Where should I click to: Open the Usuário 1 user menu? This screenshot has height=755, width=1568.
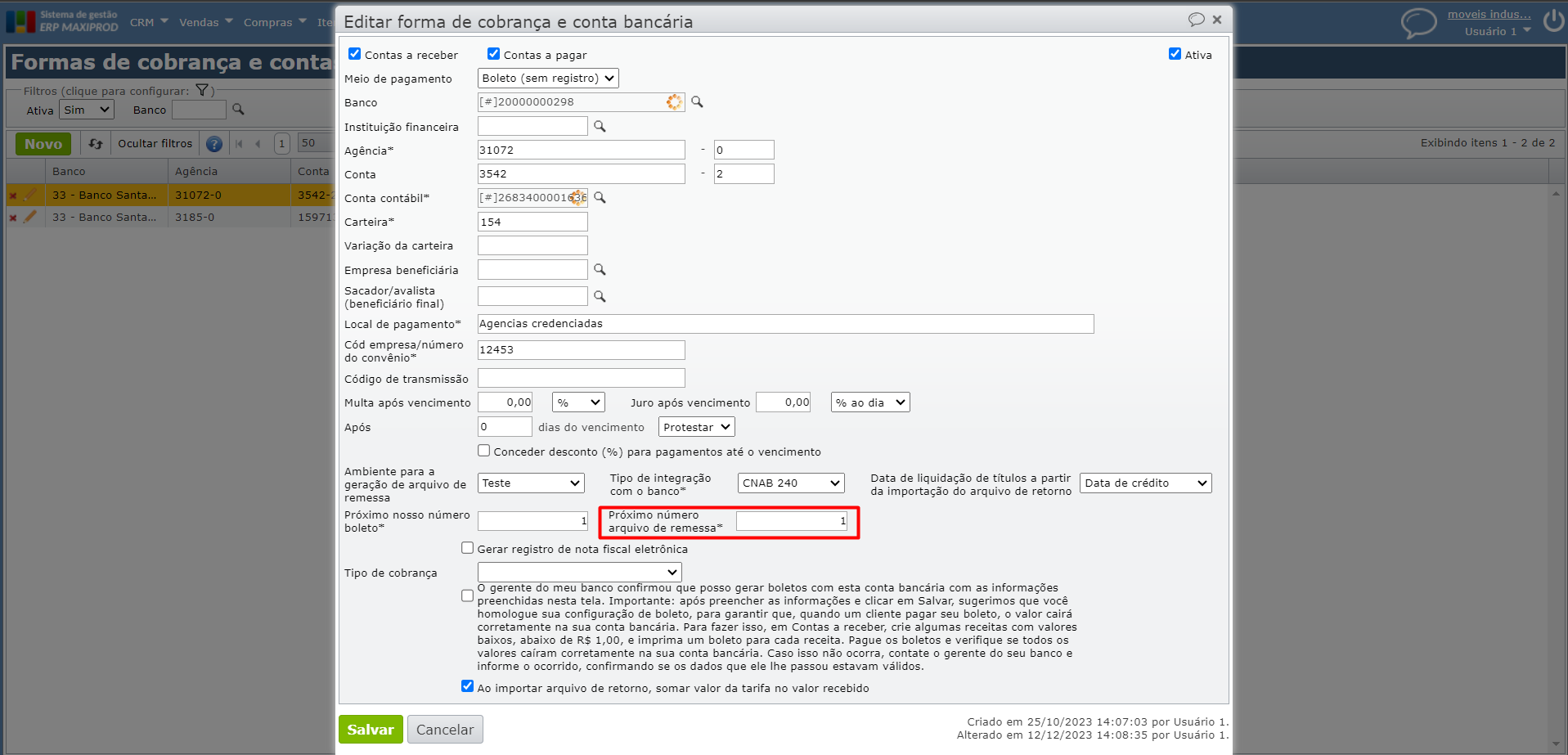(x=1498, y=32)
